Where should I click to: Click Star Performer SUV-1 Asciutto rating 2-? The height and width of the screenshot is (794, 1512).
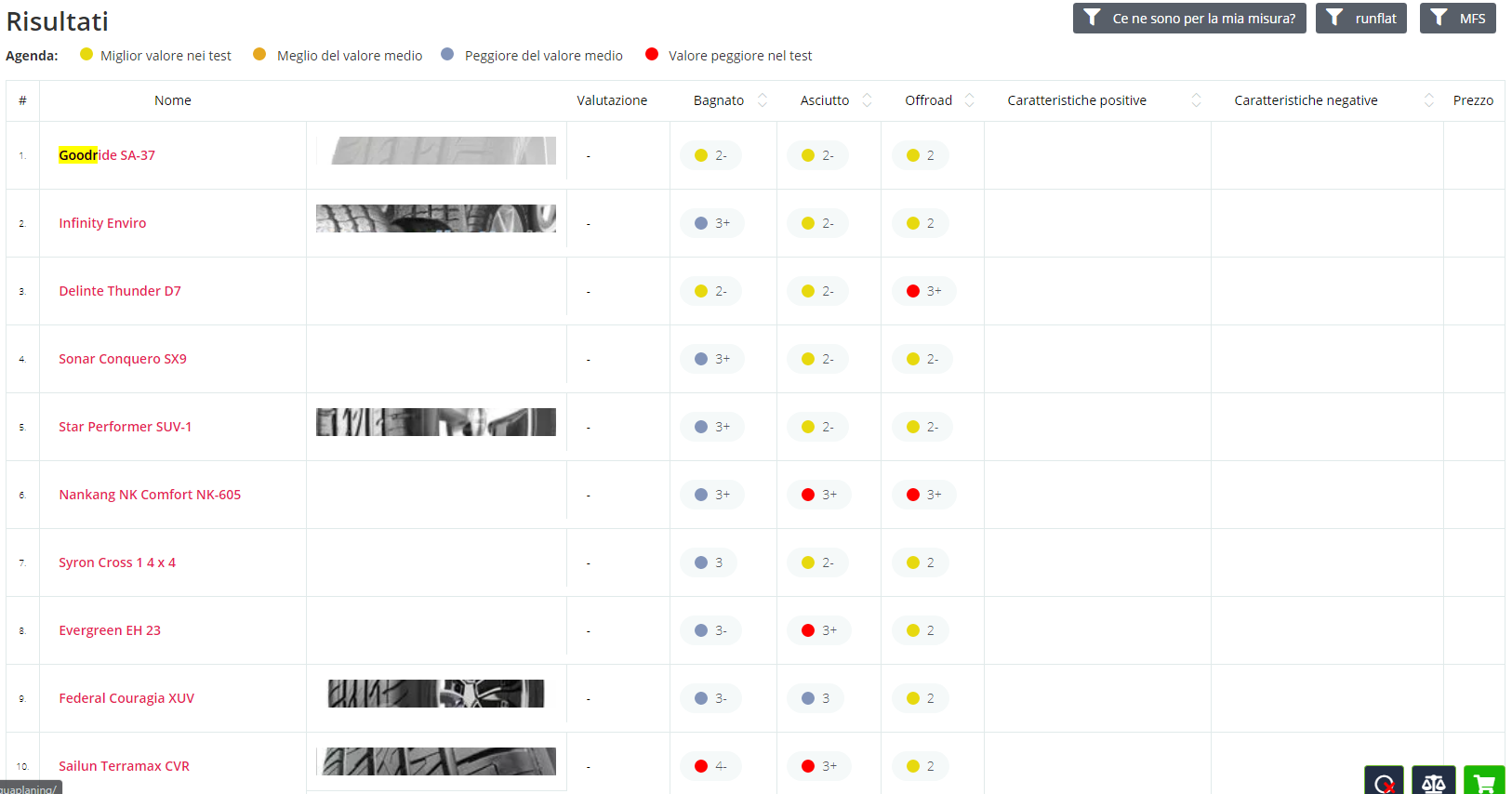click(x=817, y=427)
